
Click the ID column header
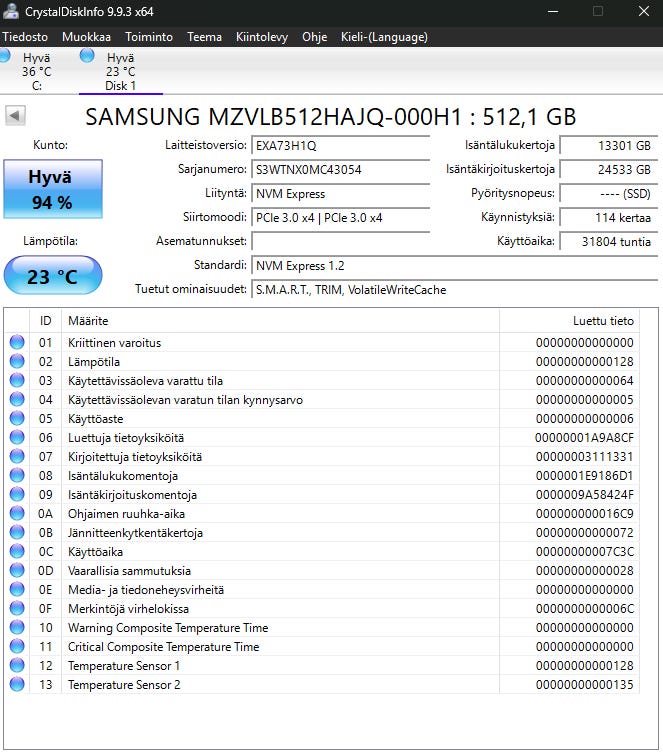coord(45,321)
